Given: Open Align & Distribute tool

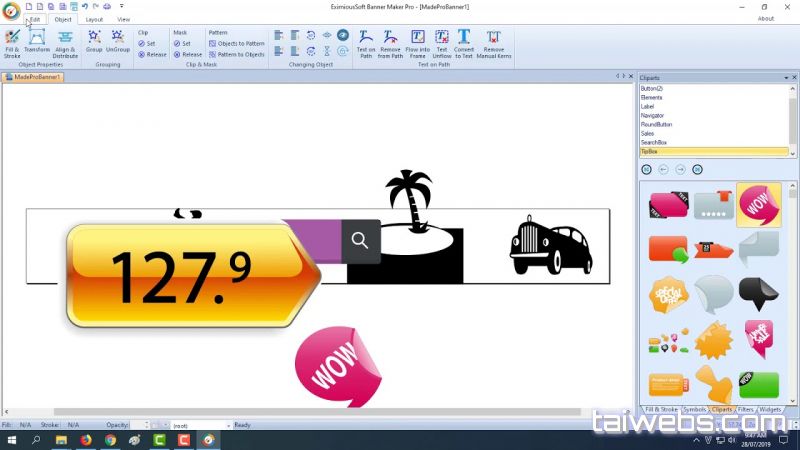Looking at the screenshot, I should click(65, 41).
